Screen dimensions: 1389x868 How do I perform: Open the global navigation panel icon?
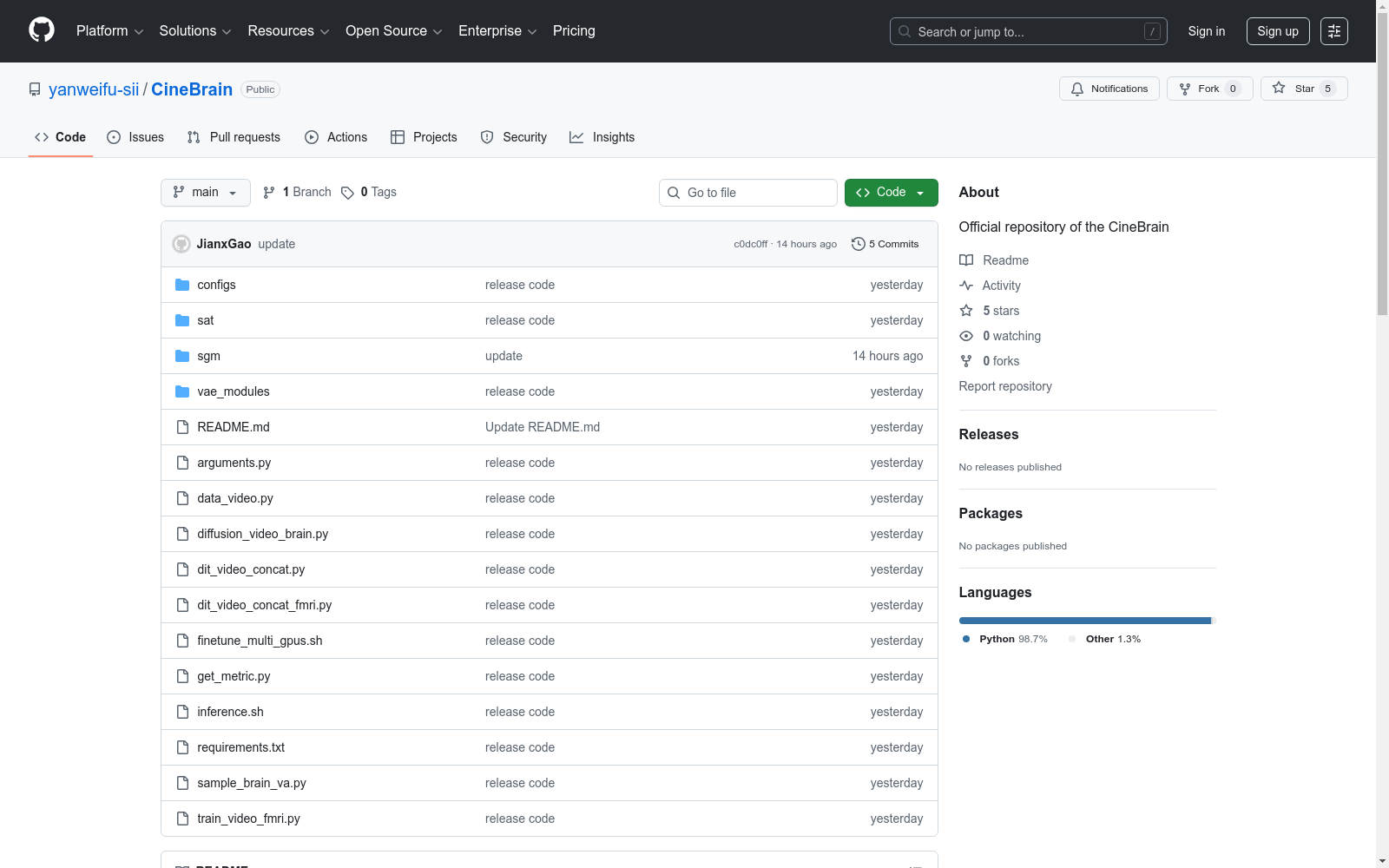coord(1334,31)
